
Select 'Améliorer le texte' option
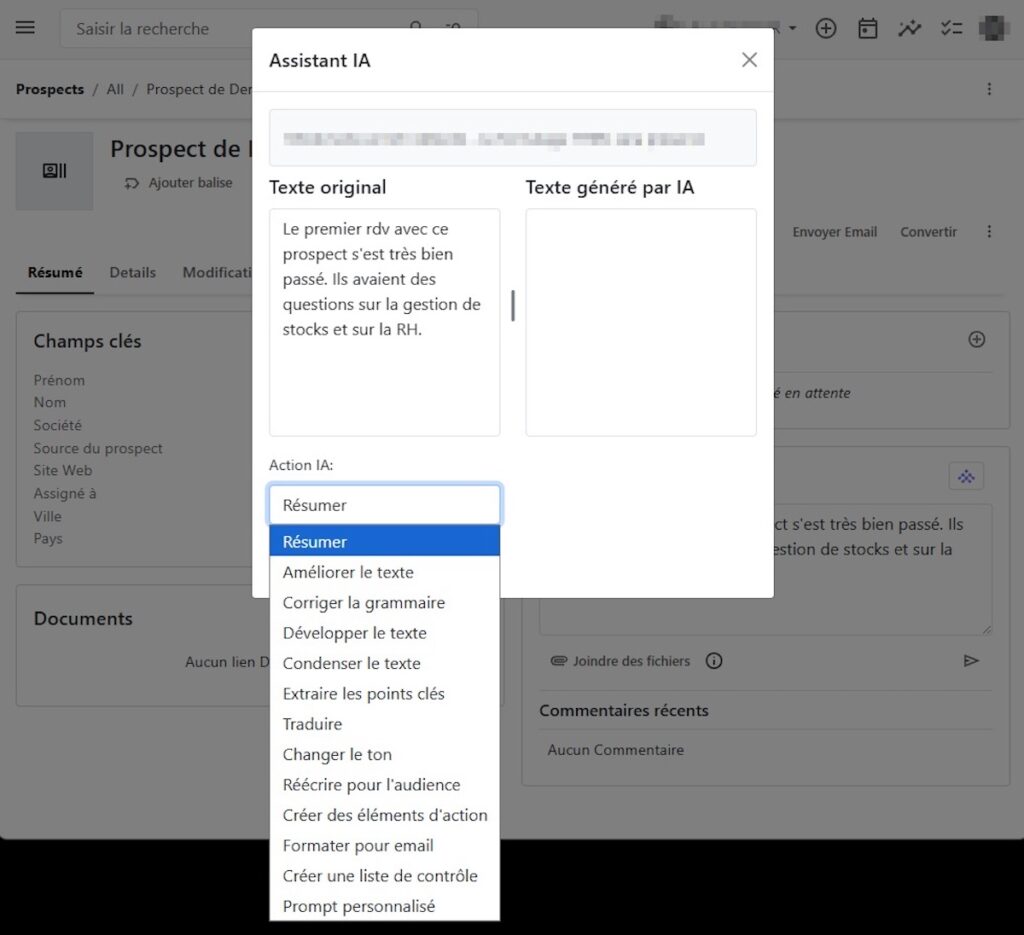point(348,572)
